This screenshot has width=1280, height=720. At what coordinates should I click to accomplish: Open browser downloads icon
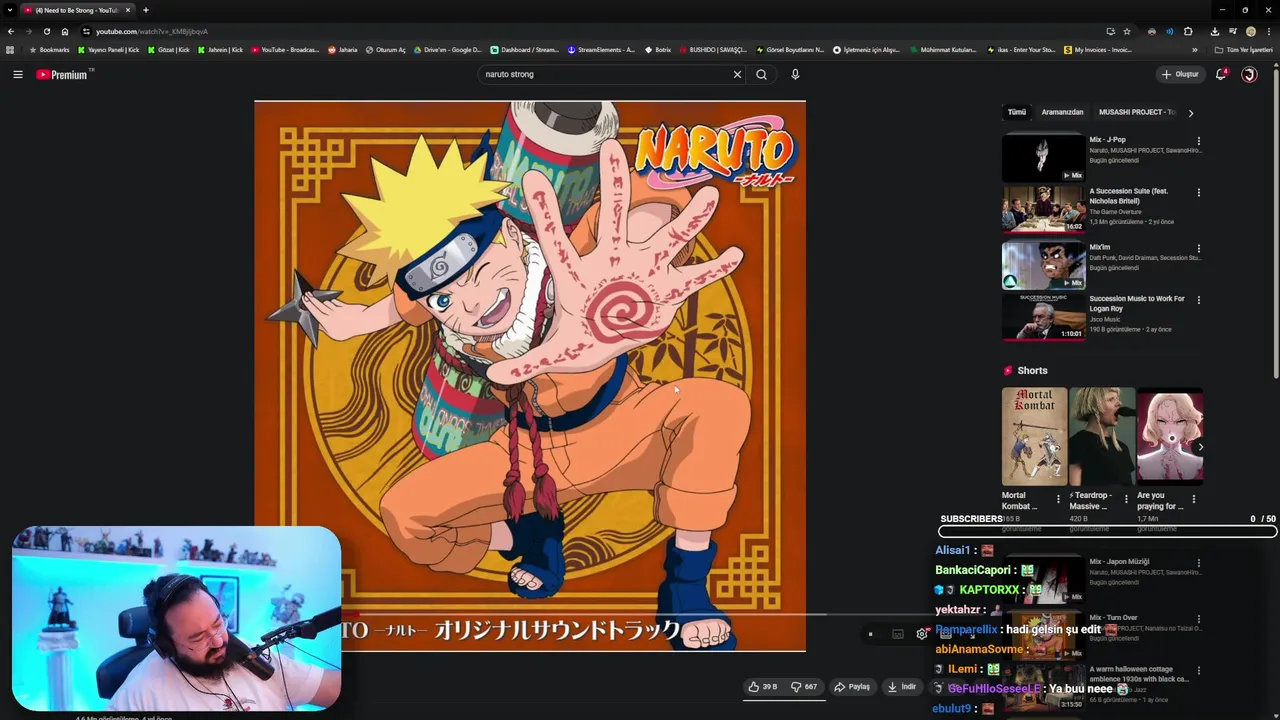[x=1215, y=31]
